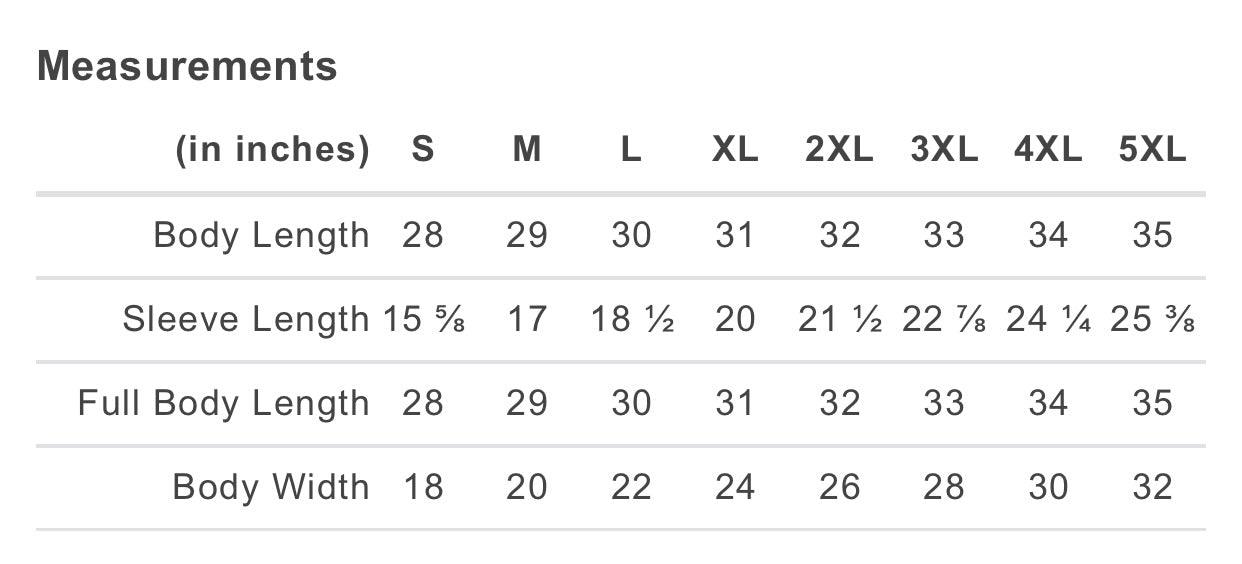
Task: Select the 3XL size column header
Action: tap(944, 150)
